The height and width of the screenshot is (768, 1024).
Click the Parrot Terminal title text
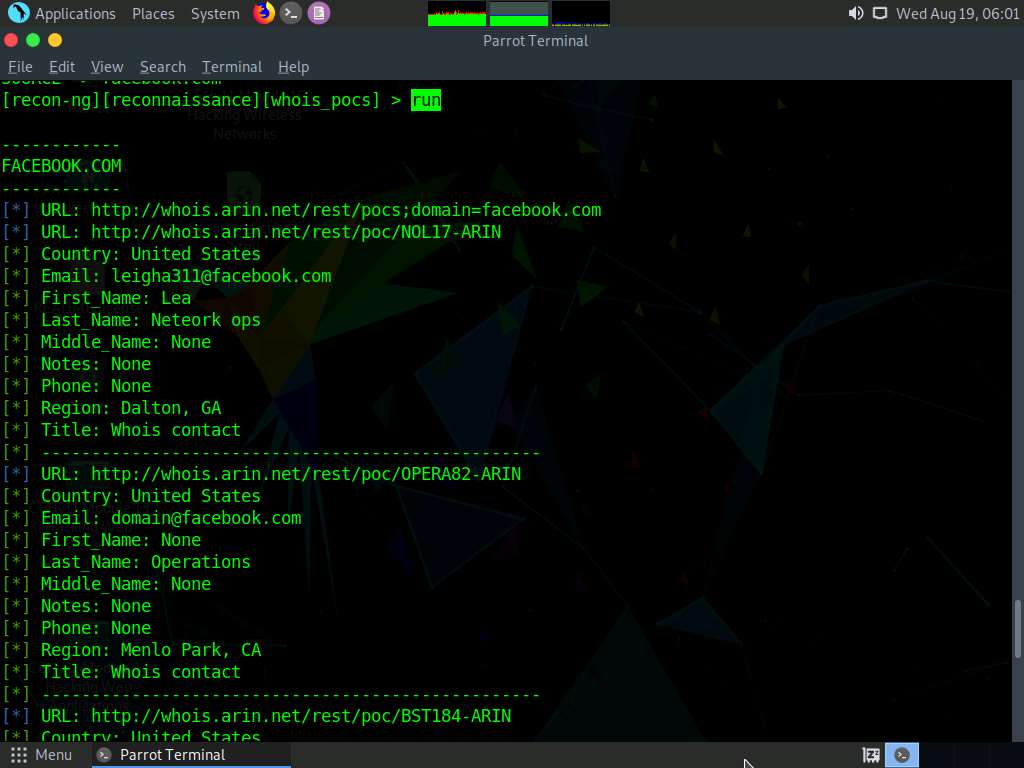[536, 40]
